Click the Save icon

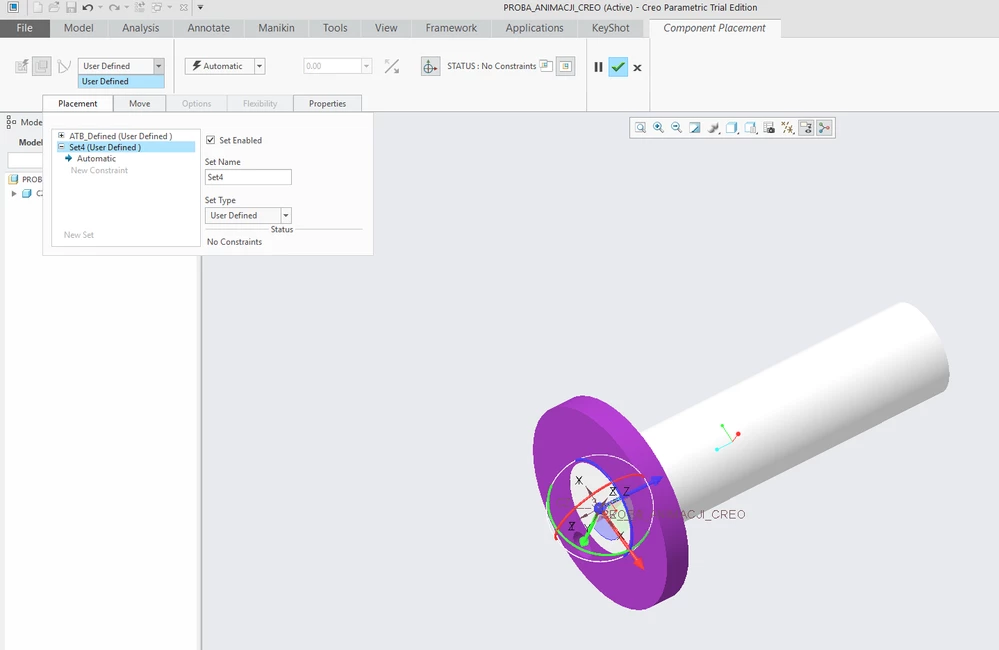(x=71, y=8)
